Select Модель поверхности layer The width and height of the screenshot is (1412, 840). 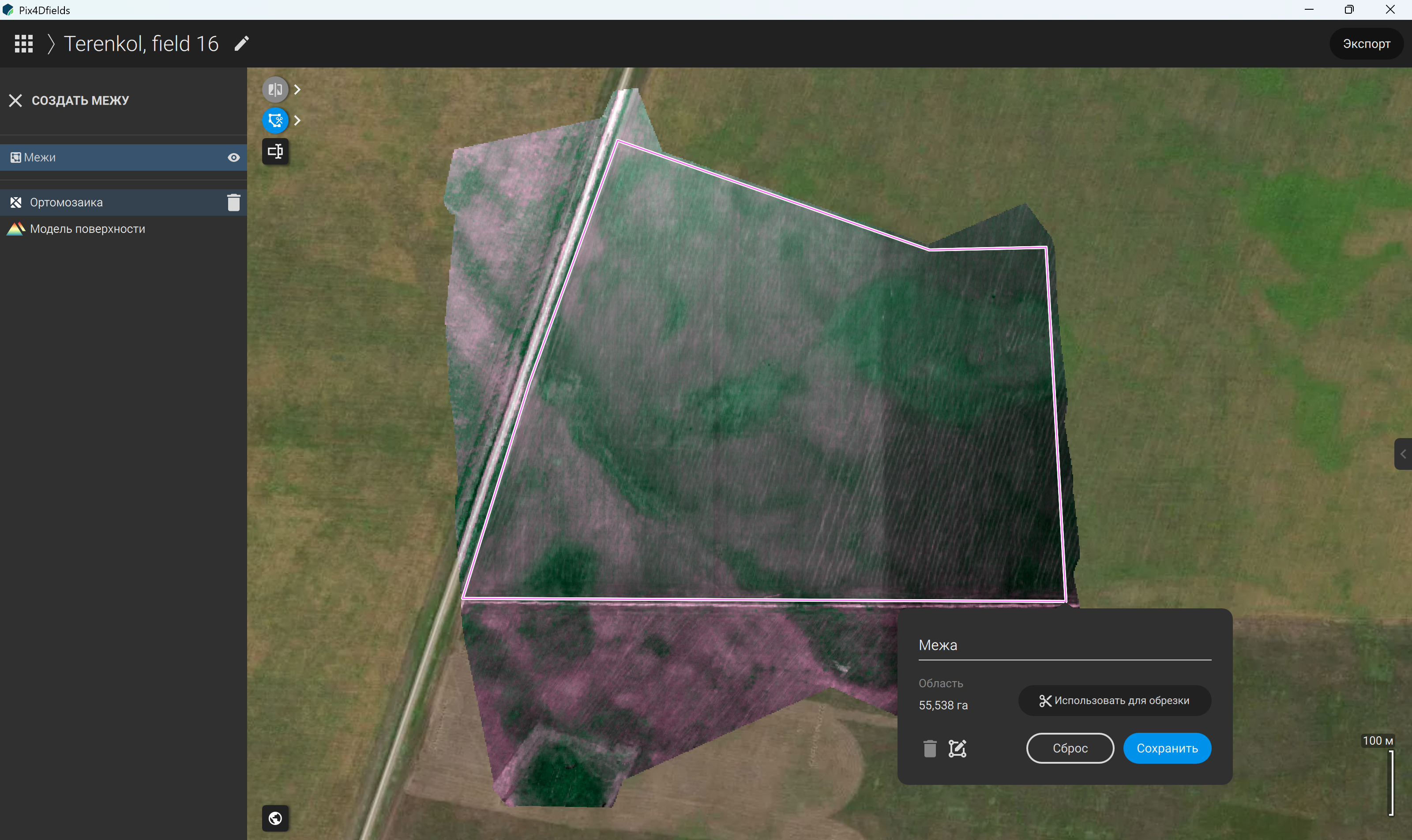click(124, 229)
